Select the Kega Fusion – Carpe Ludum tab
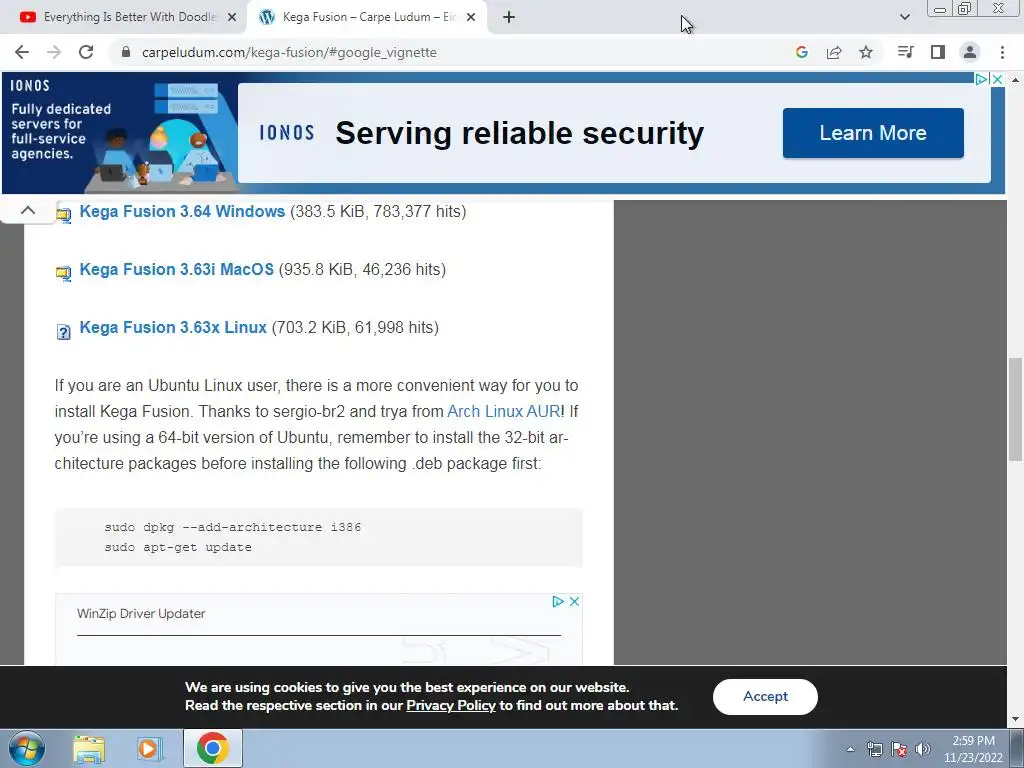 (366, 18)
